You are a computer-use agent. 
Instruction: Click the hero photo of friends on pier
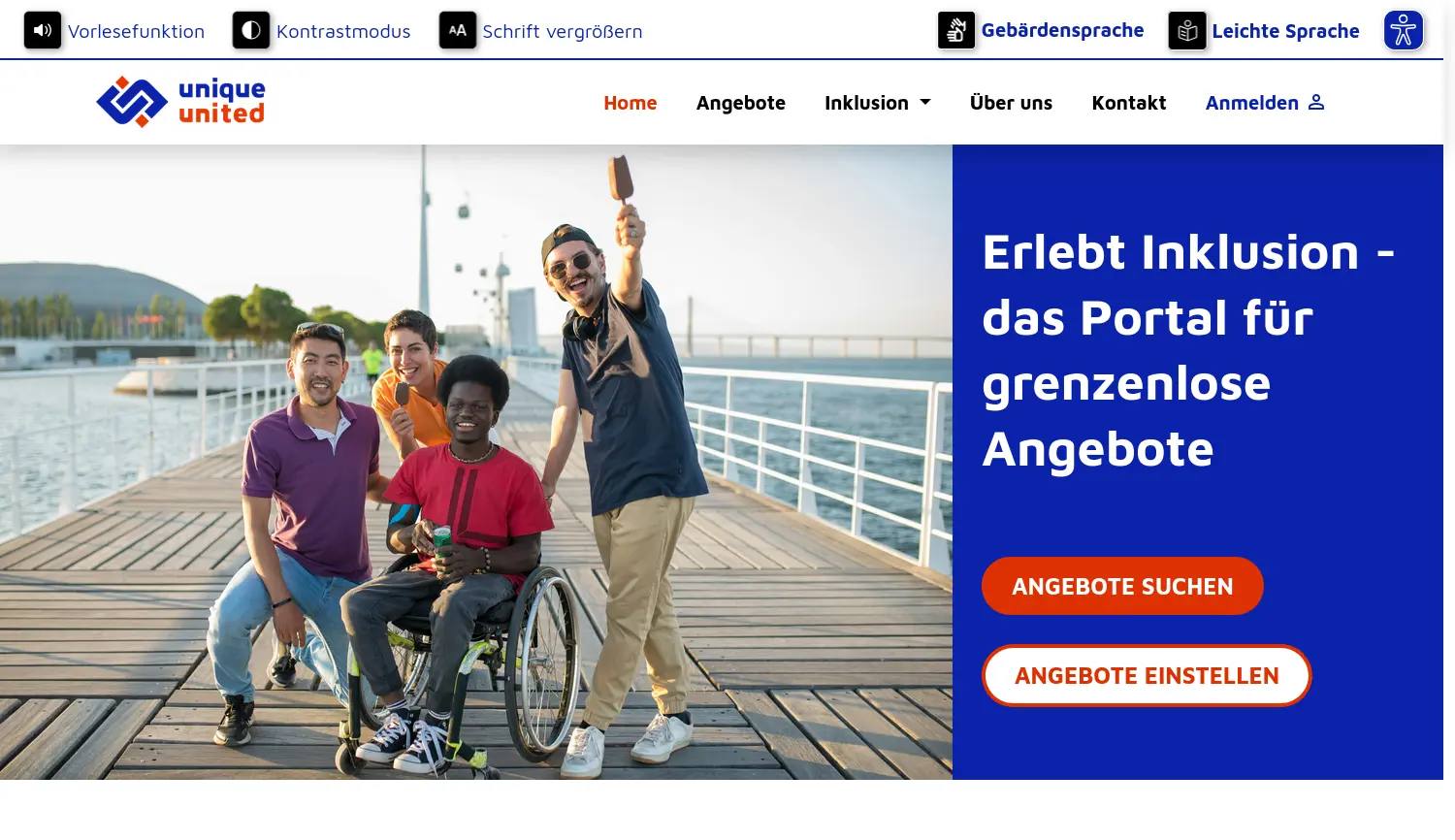(476, 462)
